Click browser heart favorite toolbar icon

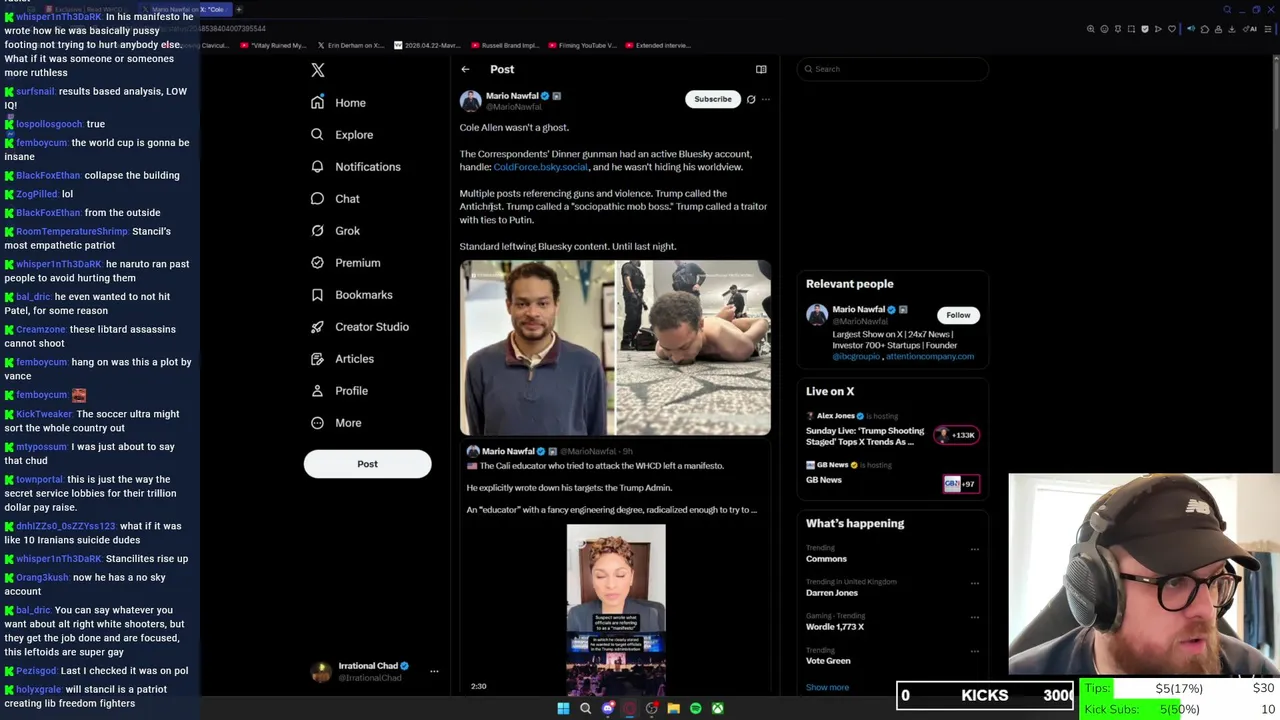coord(1171,29)
